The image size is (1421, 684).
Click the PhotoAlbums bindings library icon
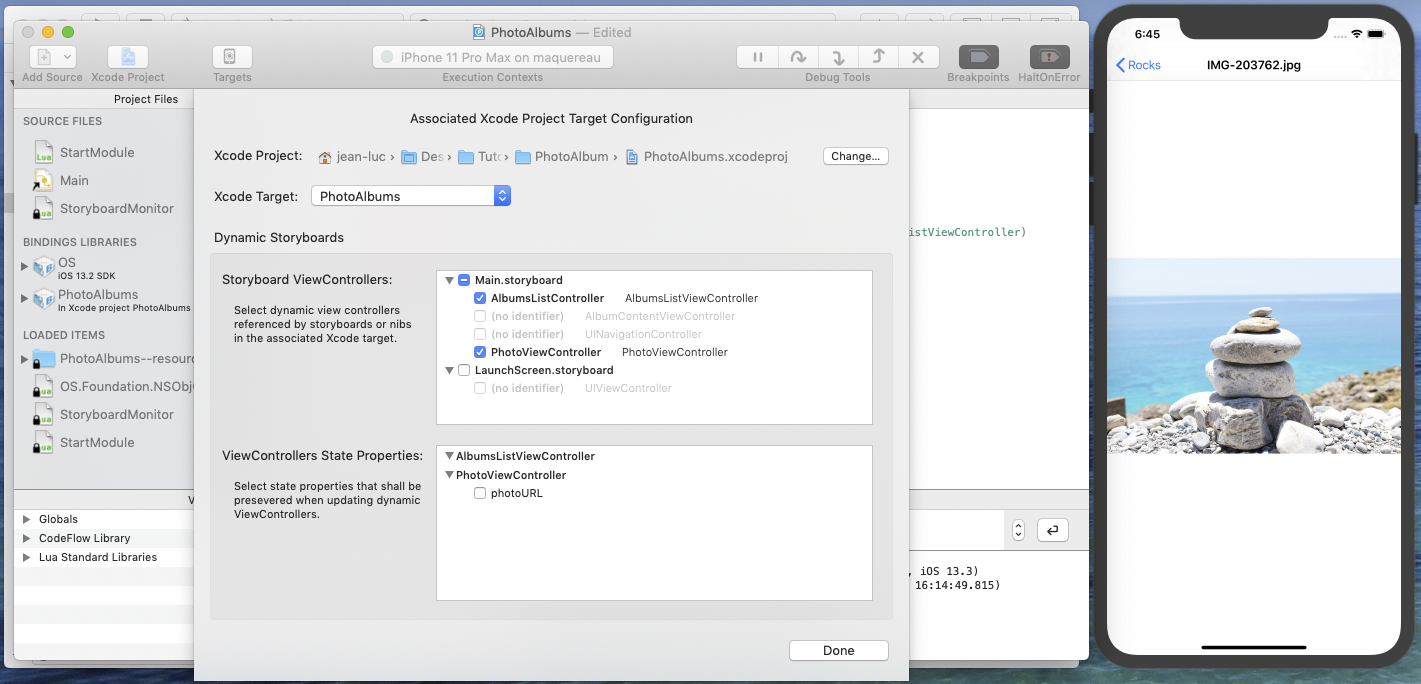[44, 299]
